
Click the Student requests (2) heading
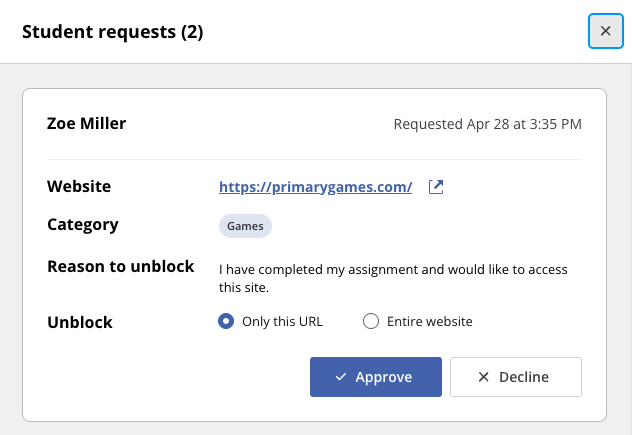(x=112, y=31)
